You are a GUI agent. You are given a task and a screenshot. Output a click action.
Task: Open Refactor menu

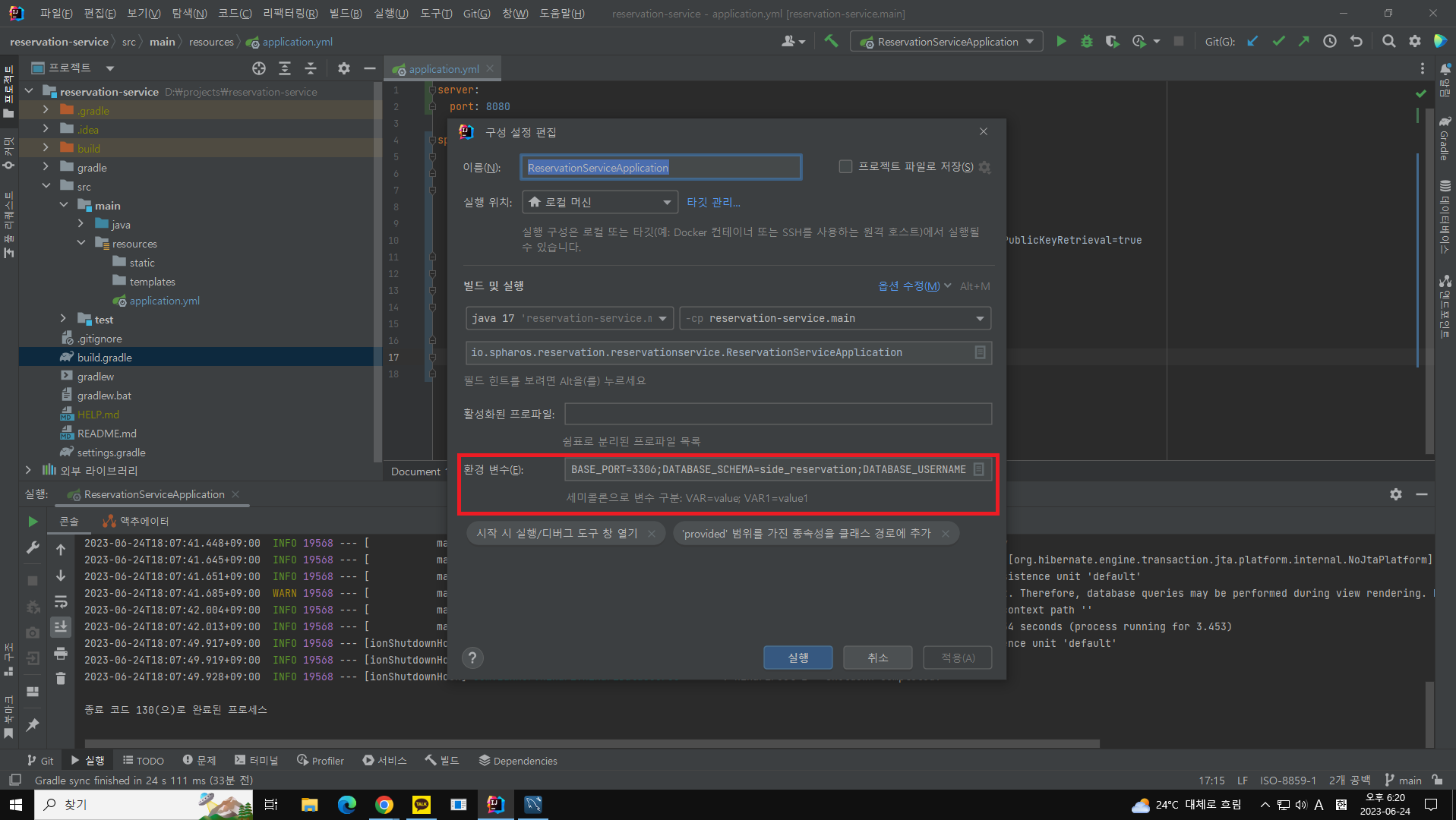[290, 14]
